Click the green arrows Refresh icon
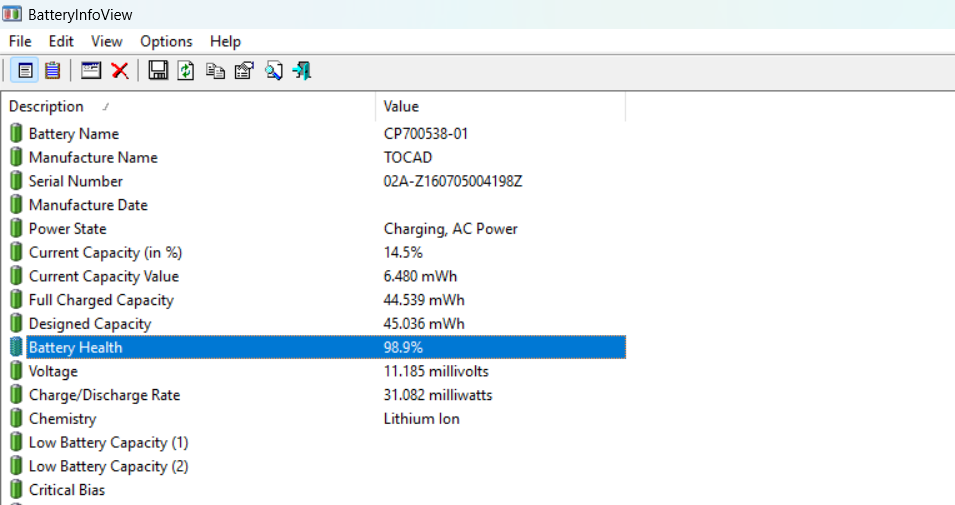The height and width of the screenshot is (505, 955). point(186,71)
